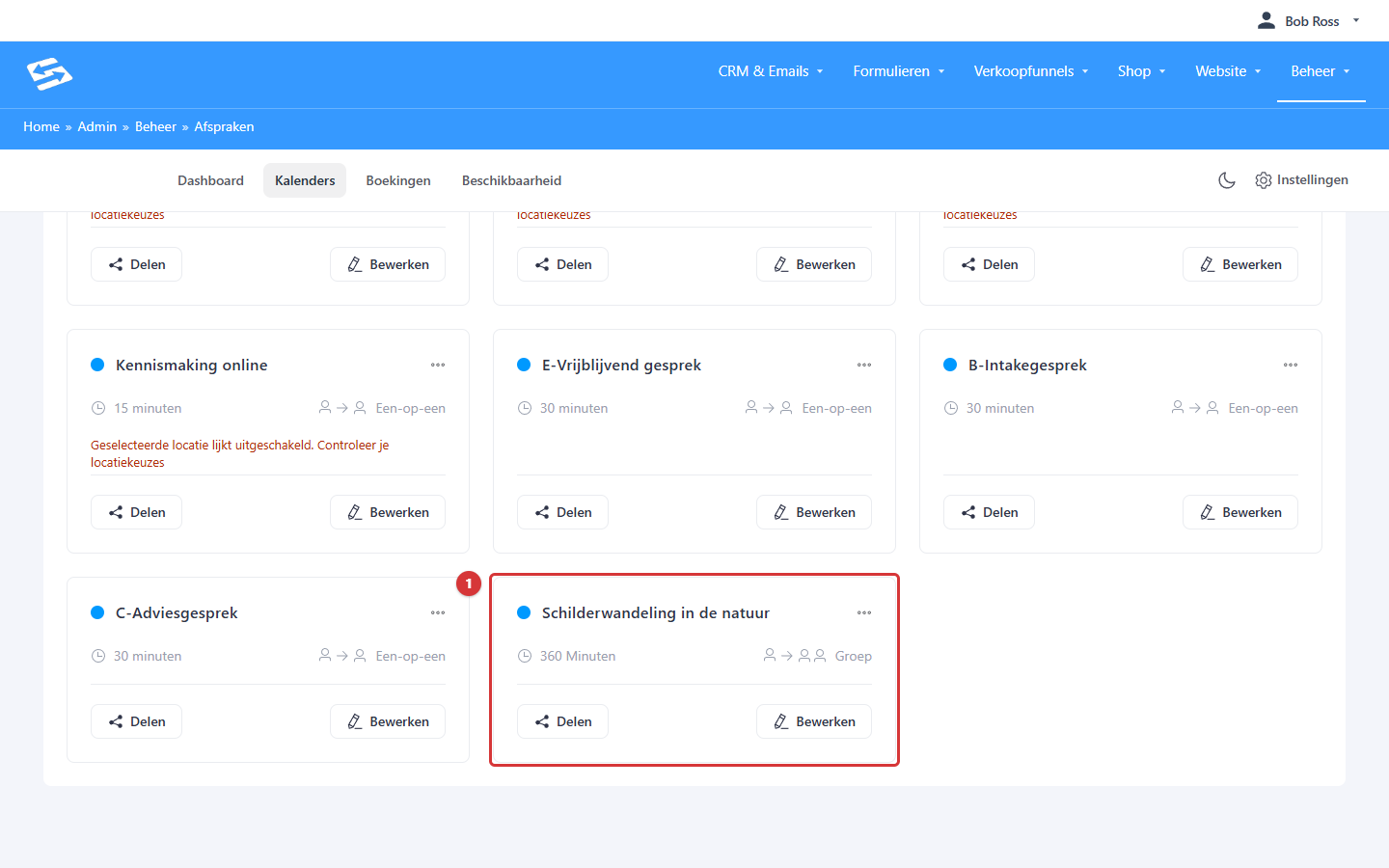
Task: Open Instellingen settings
Action: pyautogui.click(x=1301, y=180)
